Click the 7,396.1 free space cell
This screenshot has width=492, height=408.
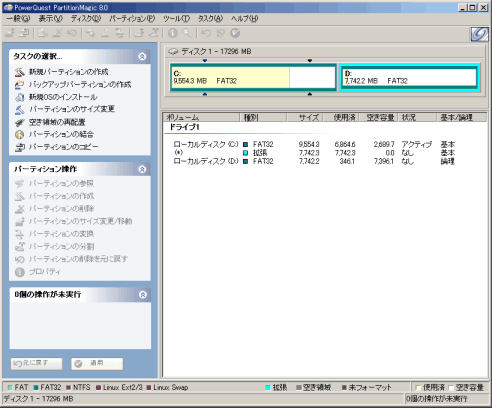click(384, 162)
